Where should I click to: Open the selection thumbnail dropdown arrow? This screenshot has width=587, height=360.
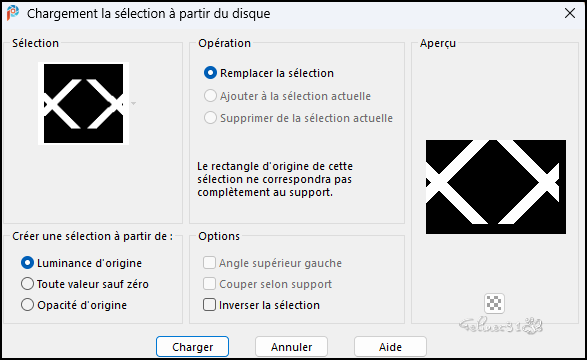[133, 104]
